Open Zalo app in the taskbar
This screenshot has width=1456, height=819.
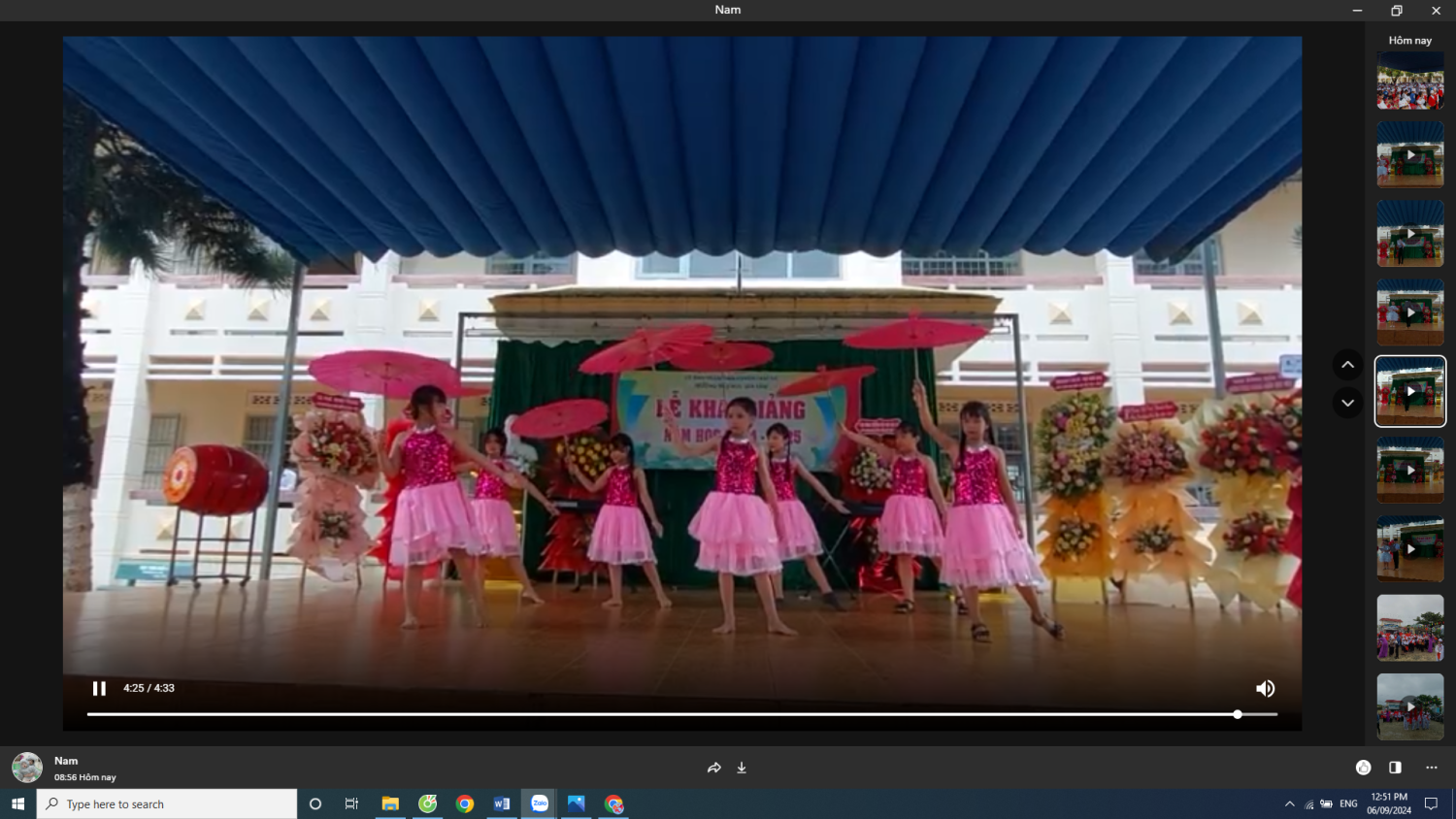click(x=540, y=803)
